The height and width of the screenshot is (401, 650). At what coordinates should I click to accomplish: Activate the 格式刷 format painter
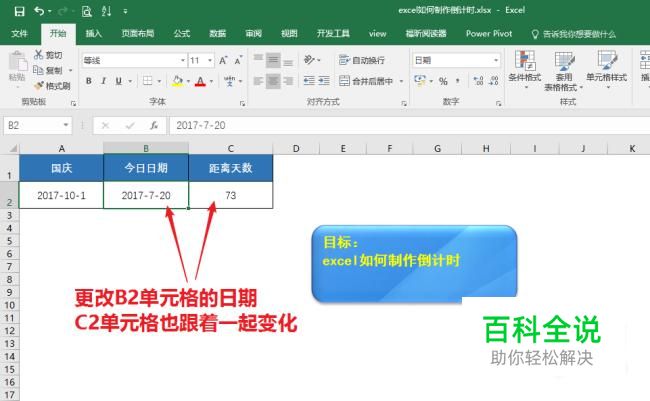coord(52,86)
